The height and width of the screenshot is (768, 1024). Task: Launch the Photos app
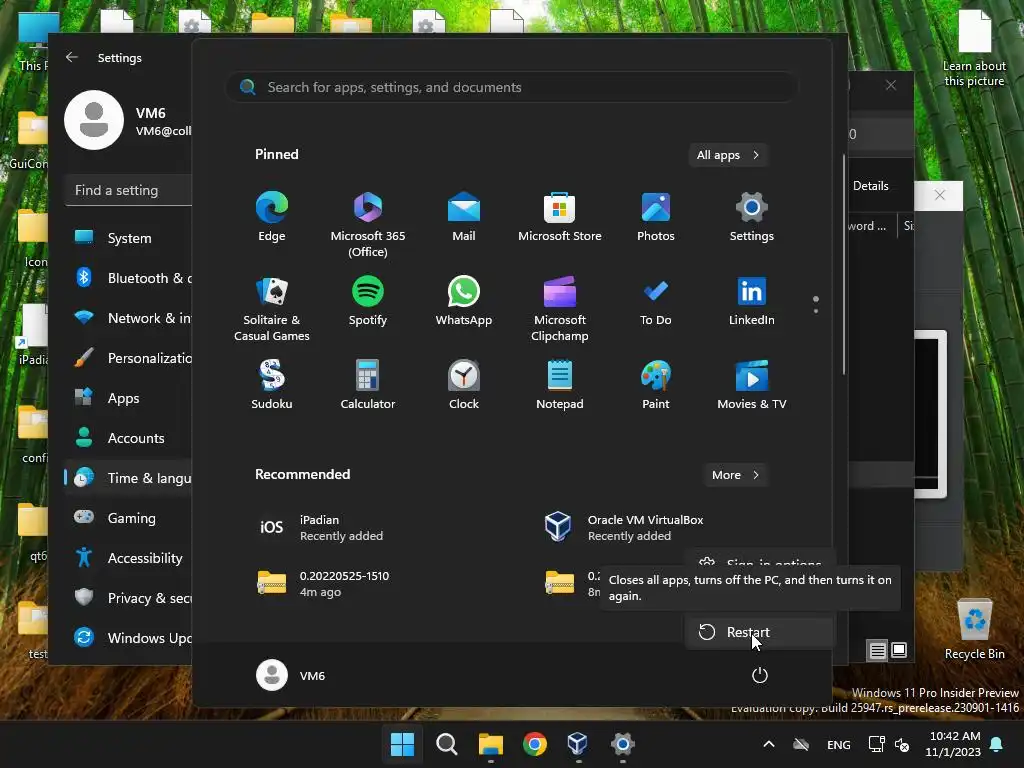click(x=656, y=217)
